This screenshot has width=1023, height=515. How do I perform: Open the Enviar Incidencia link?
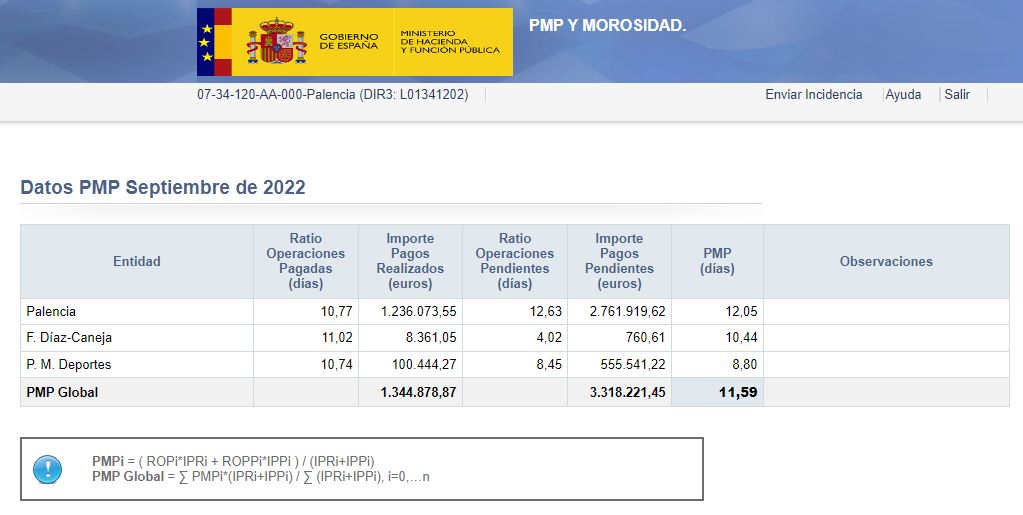pyautogui.click(x=813, y=95)
